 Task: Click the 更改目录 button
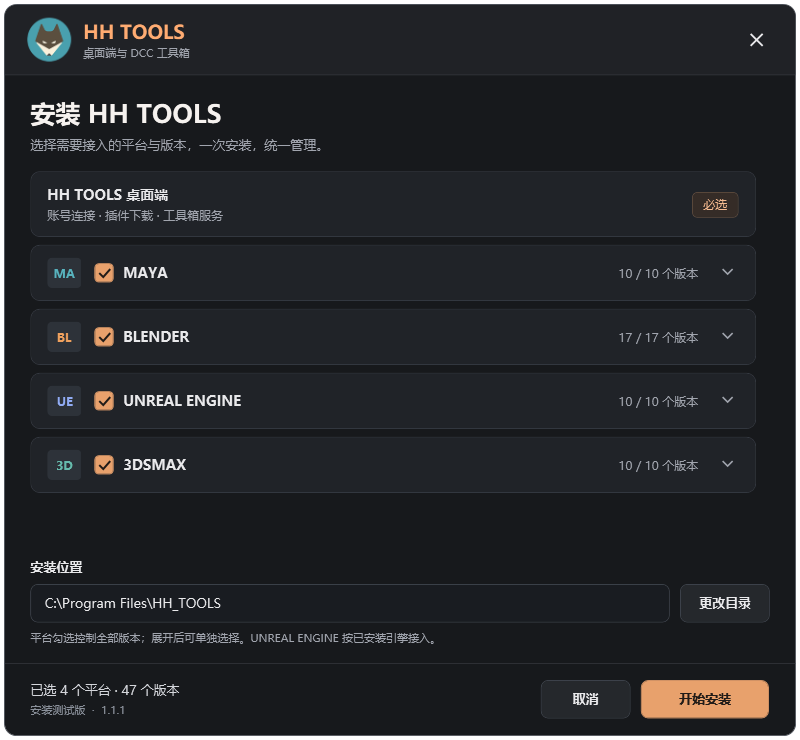click(724, 603)
